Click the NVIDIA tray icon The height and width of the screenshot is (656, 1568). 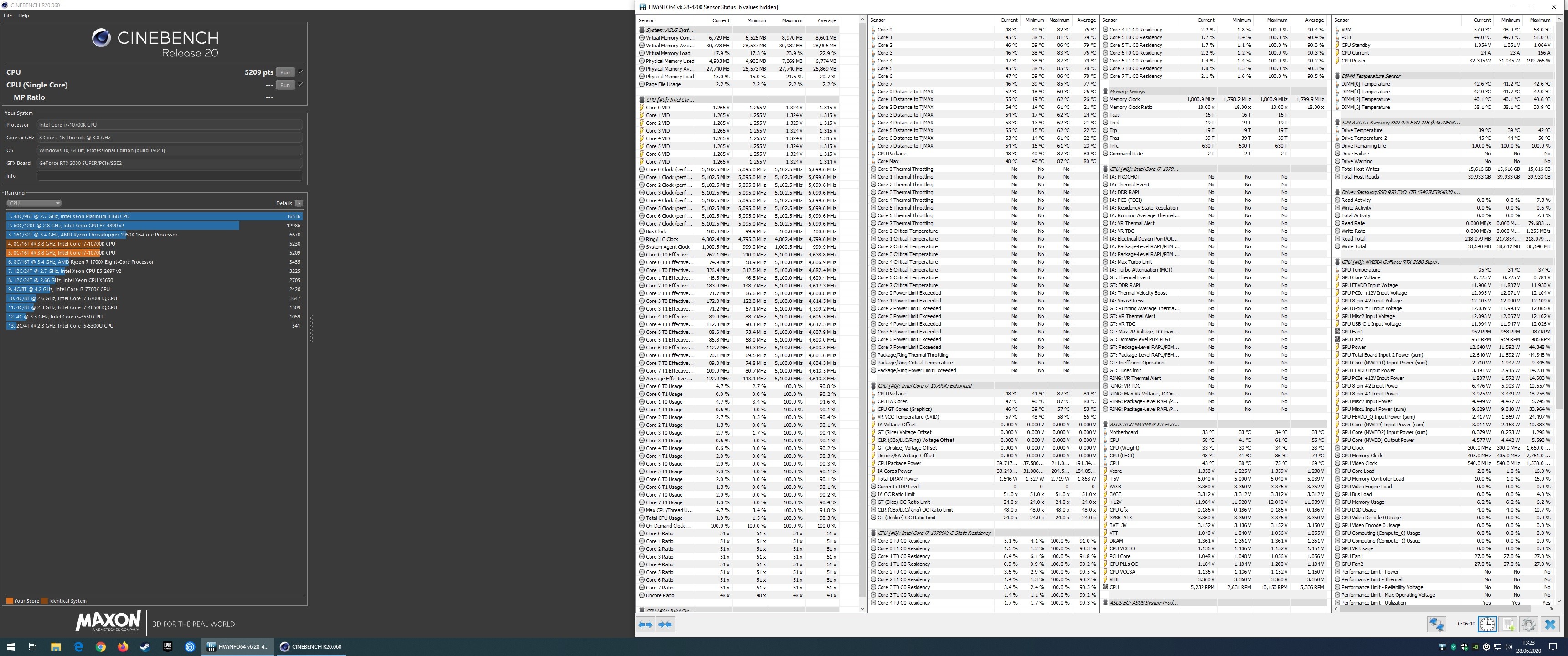click(x=1475, y=647)
